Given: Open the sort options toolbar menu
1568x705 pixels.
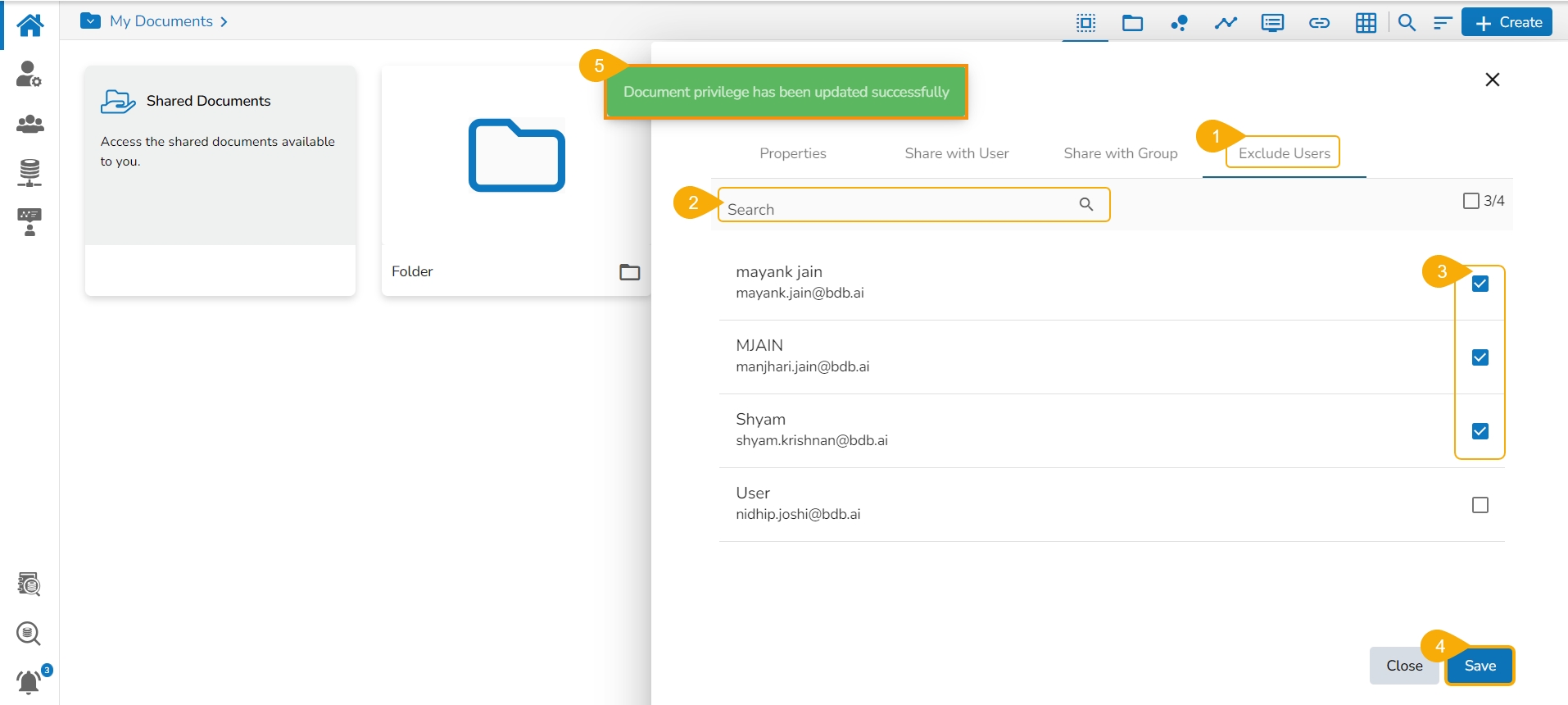Looking at the screenshot, I should pyautogui.click(x=1443, y=23).
